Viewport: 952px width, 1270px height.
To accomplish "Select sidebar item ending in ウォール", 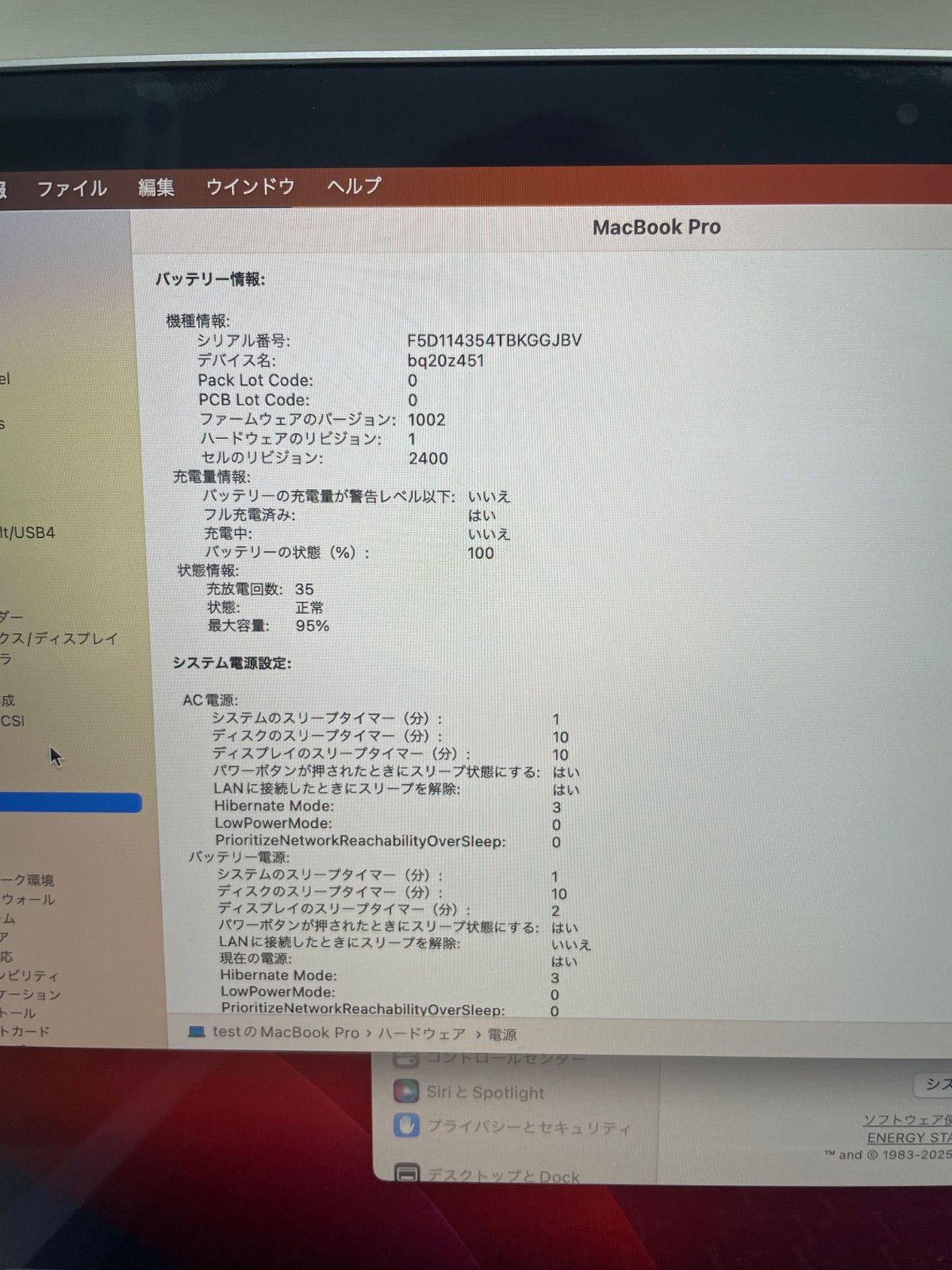I will click(28, 899).
